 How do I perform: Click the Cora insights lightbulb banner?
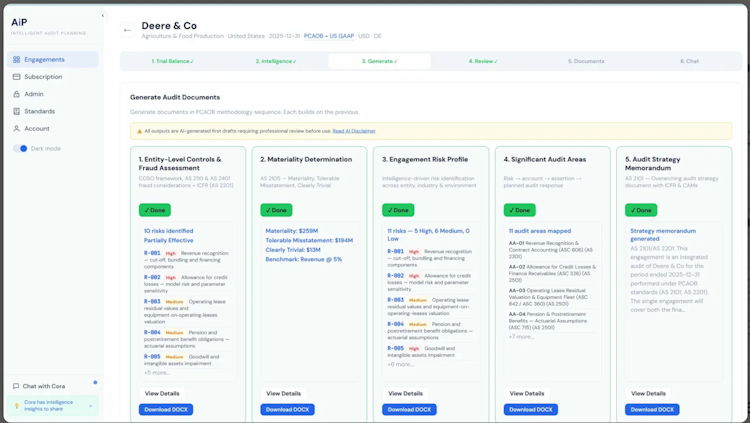coord(53,405)
